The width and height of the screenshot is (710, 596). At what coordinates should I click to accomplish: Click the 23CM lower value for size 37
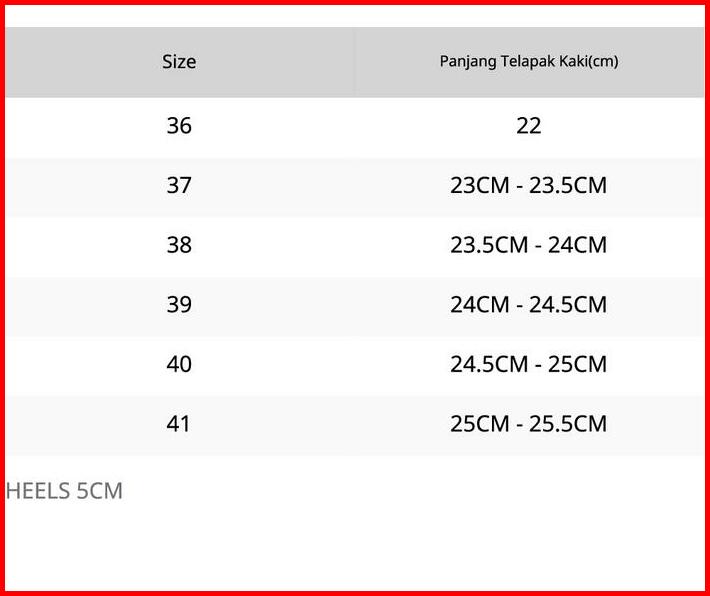[x=480, y=186]
